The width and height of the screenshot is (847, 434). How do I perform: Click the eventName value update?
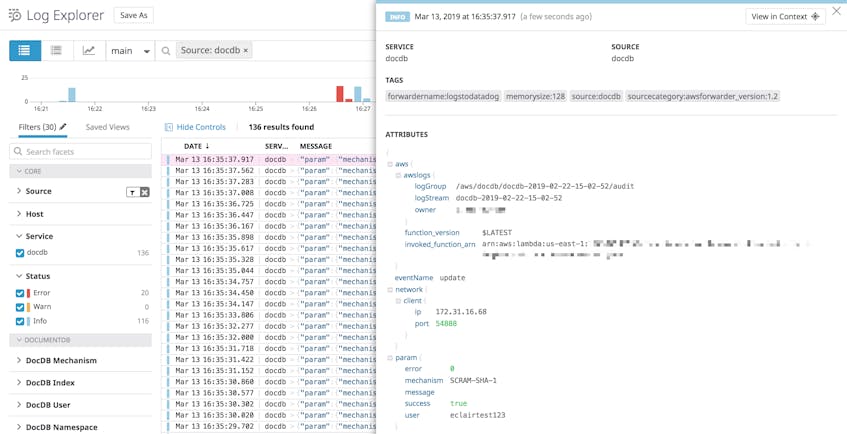coord(452,278)
